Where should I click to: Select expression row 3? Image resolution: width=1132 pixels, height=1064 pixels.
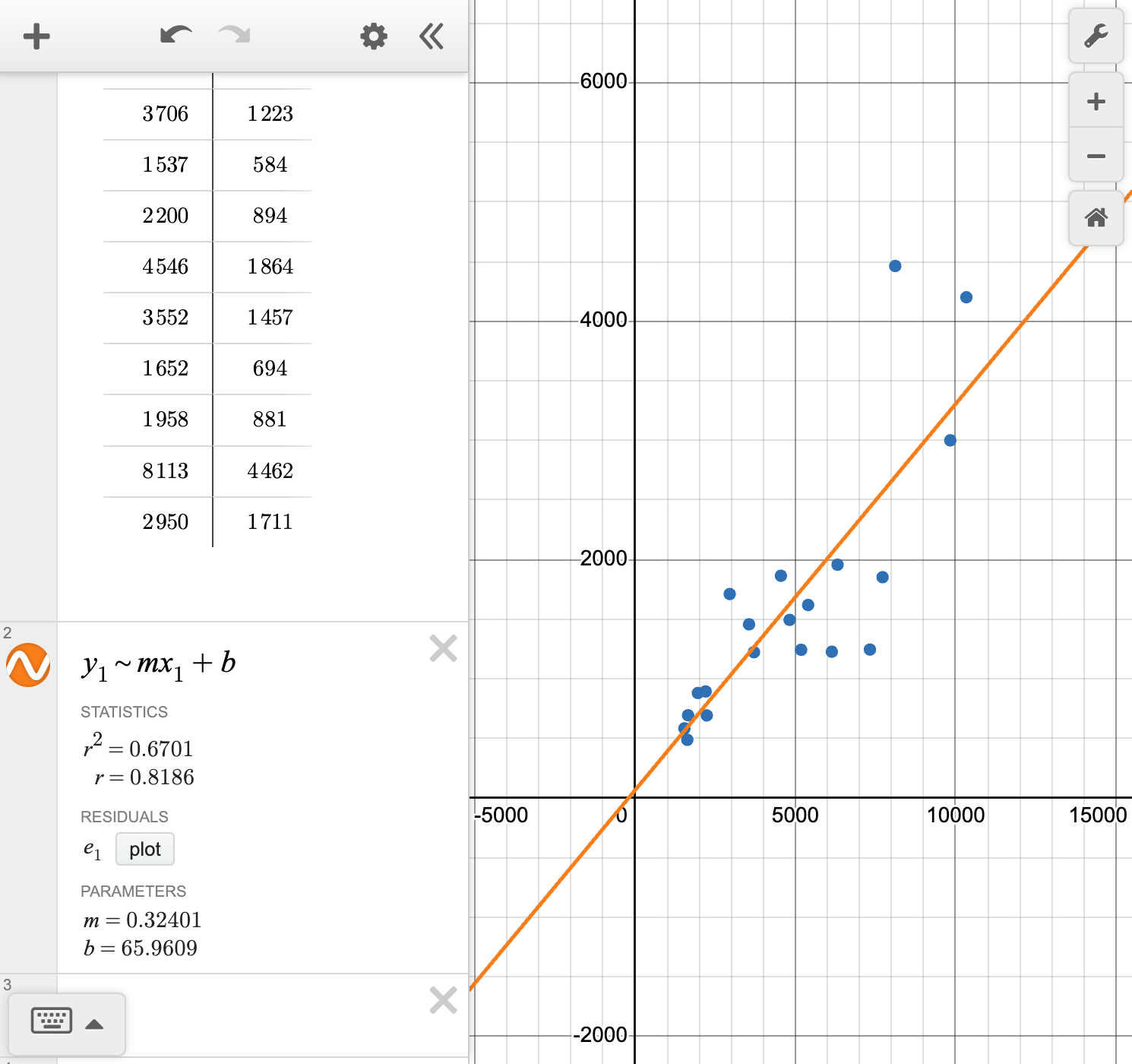click(8, 986)
